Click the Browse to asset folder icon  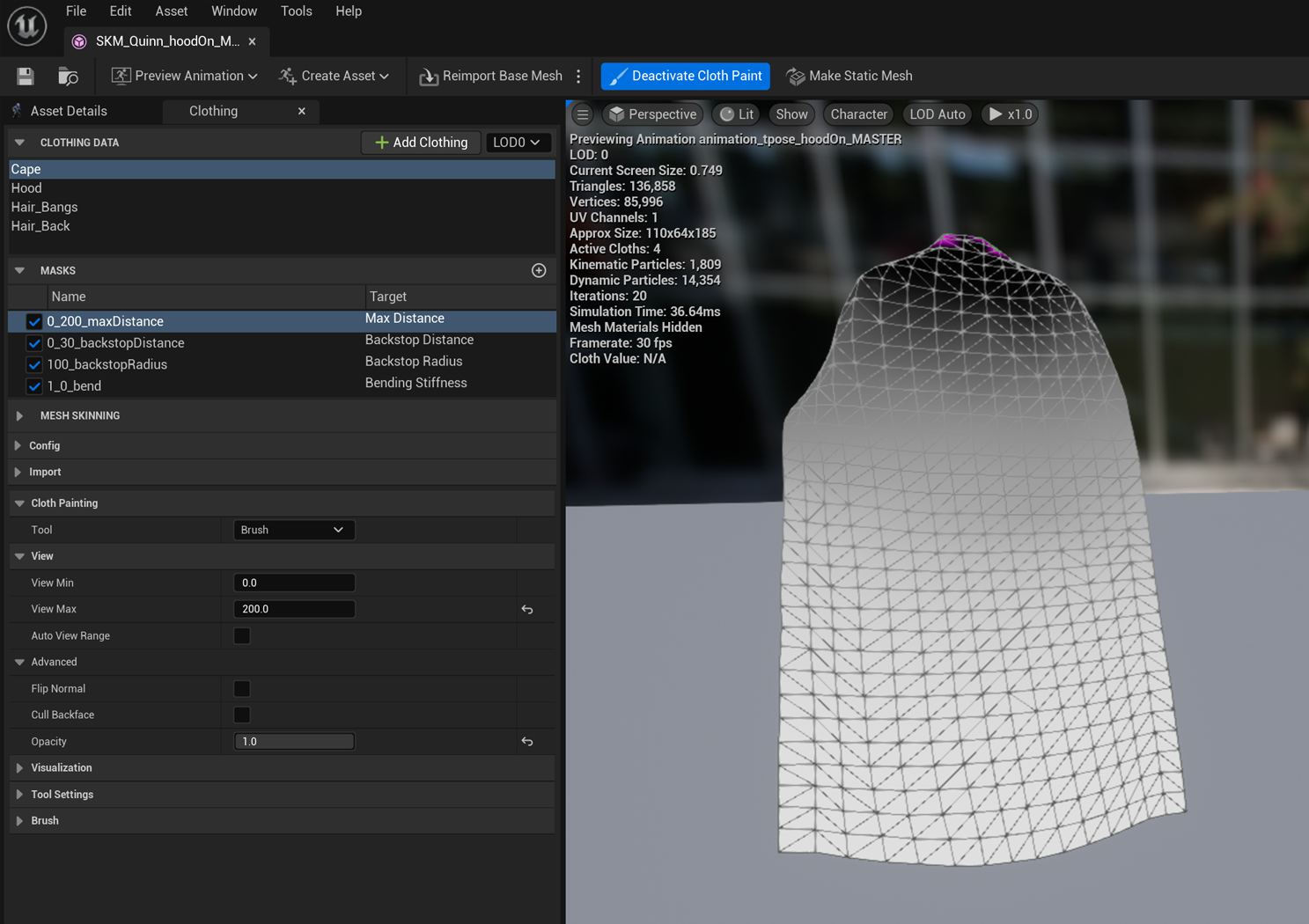tap(68, 77)
